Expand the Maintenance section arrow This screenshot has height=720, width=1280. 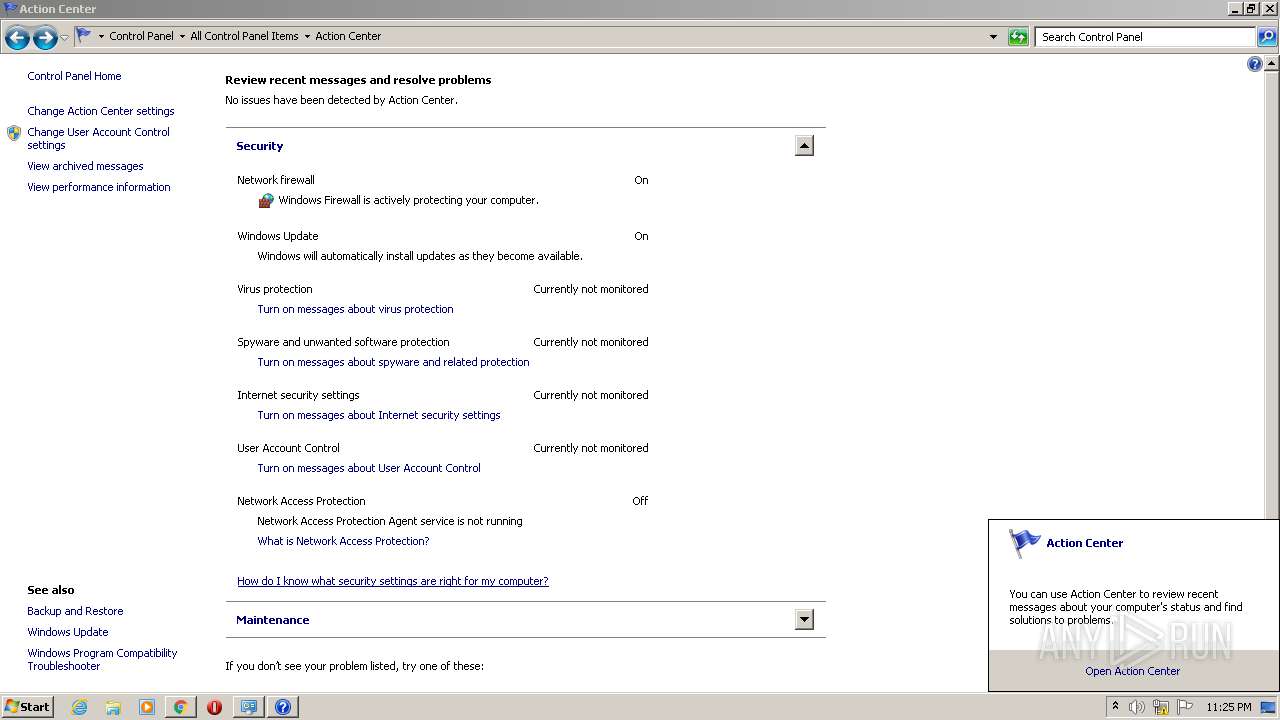(804, 620)
